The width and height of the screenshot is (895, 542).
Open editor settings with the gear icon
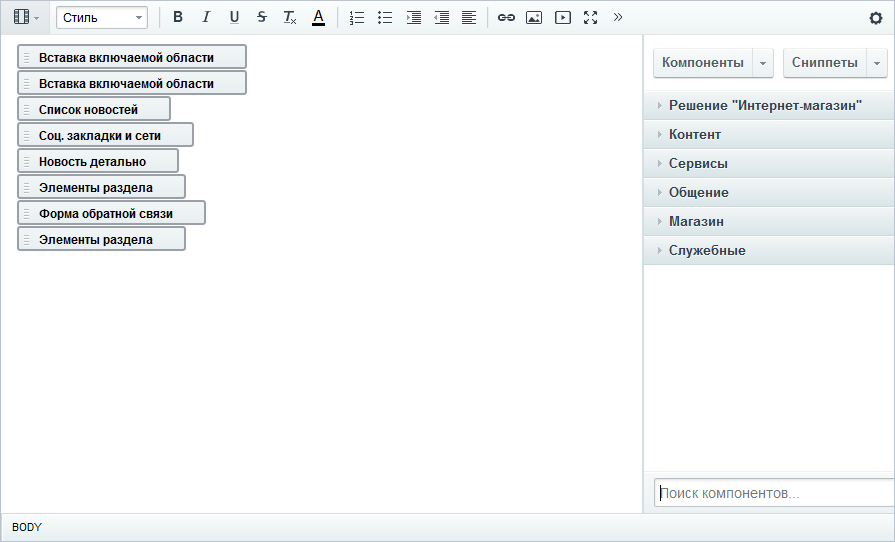(x=876, y=18)
